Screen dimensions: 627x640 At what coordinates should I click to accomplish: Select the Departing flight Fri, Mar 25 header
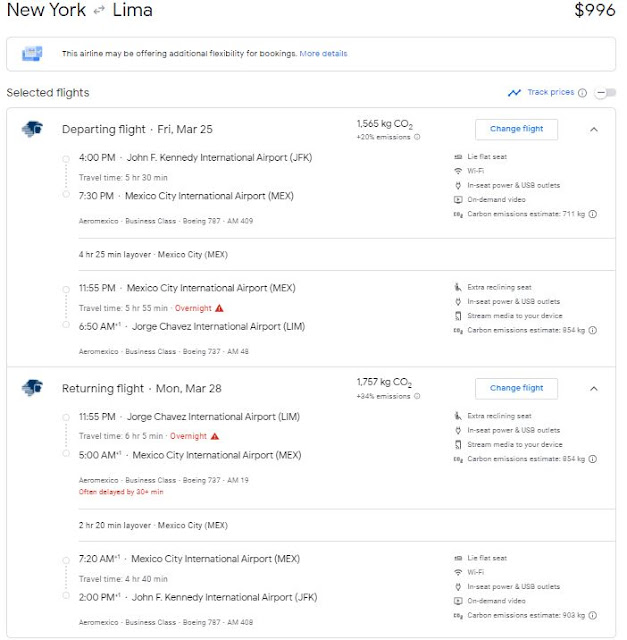137,129
